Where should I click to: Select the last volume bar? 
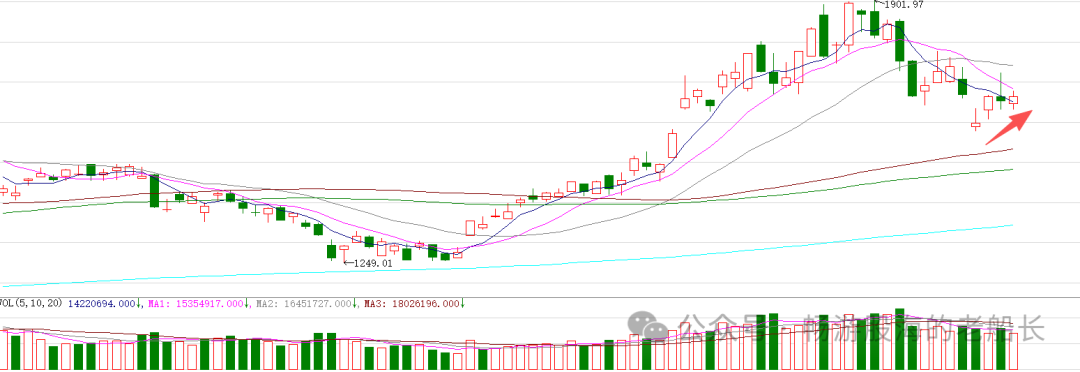click(1013, 351)
